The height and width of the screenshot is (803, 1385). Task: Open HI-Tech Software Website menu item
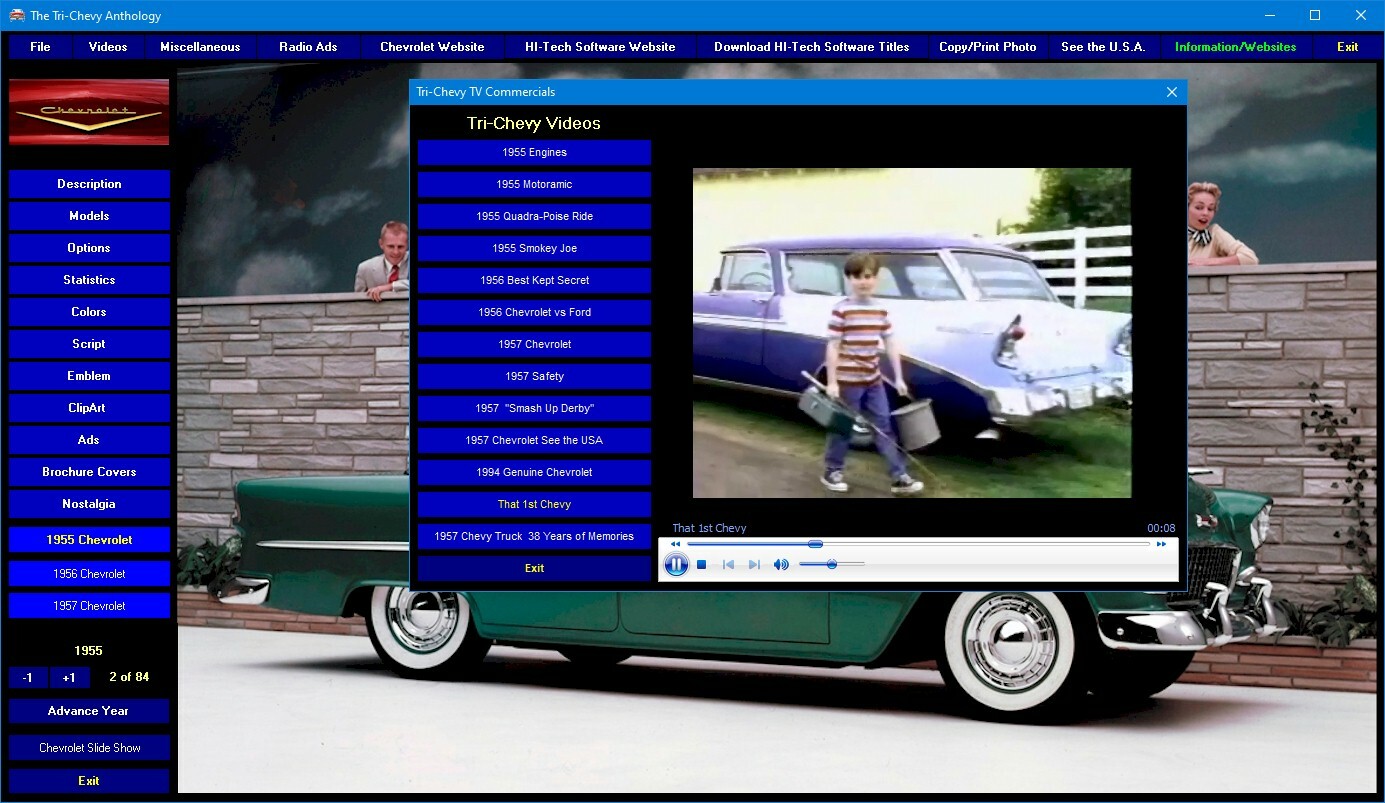(600, 47)
